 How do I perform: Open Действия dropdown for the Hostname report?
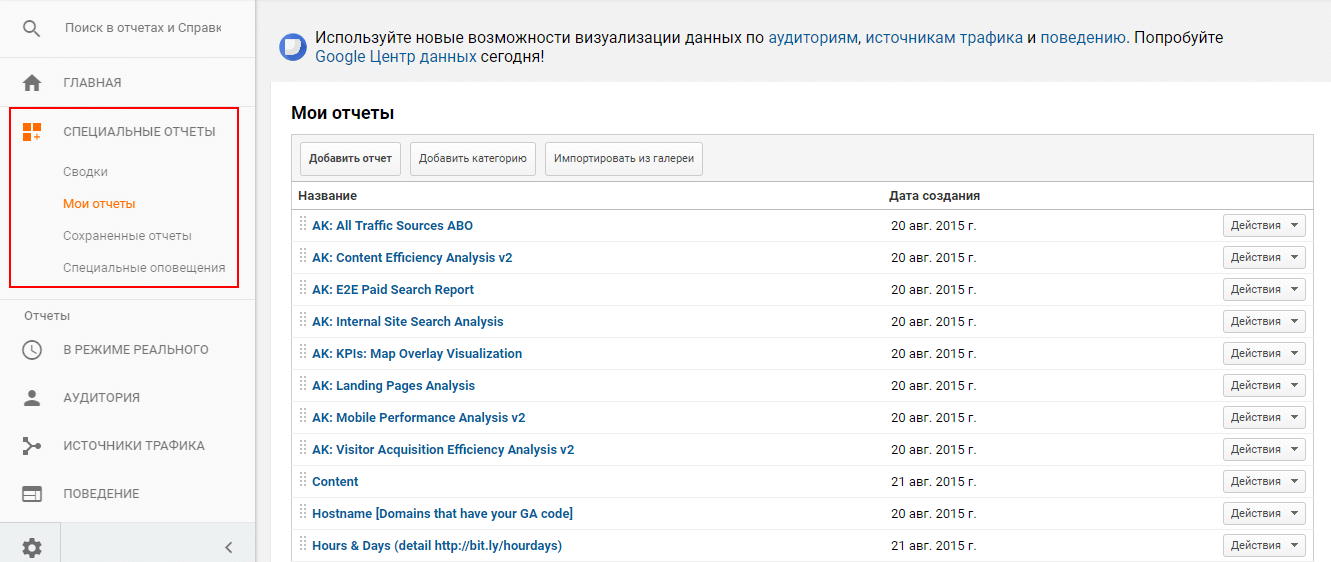click(1264, 514)
